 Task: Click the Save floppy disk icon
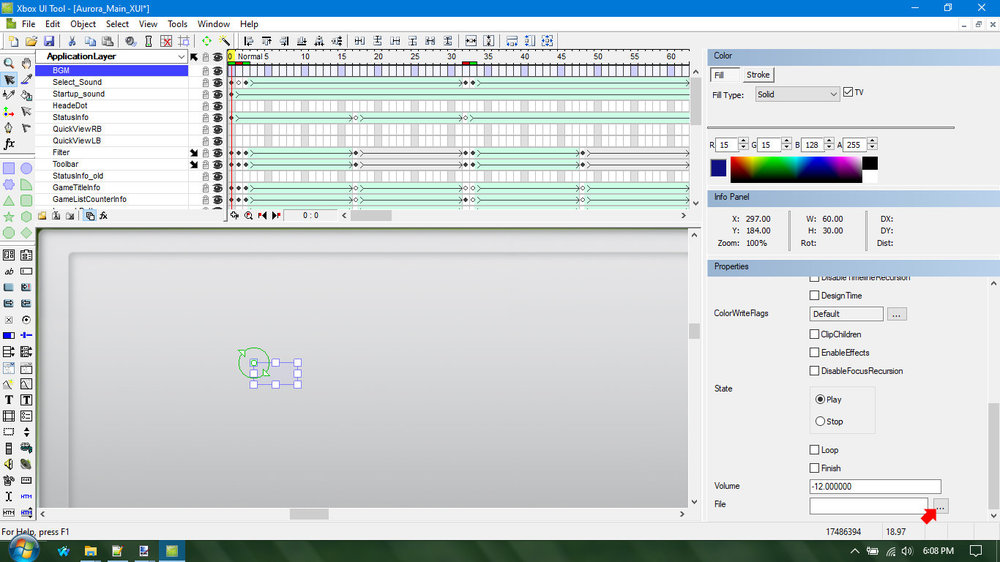coord(49,41)
